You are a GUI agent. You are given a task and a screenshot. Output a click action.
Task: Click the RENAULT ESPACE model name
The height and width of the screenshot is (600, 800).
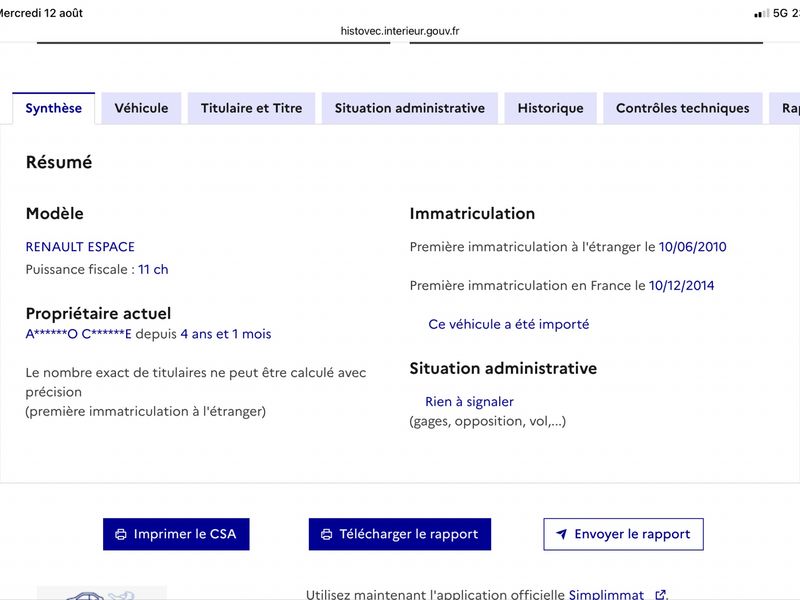click(x=80, y=247)
